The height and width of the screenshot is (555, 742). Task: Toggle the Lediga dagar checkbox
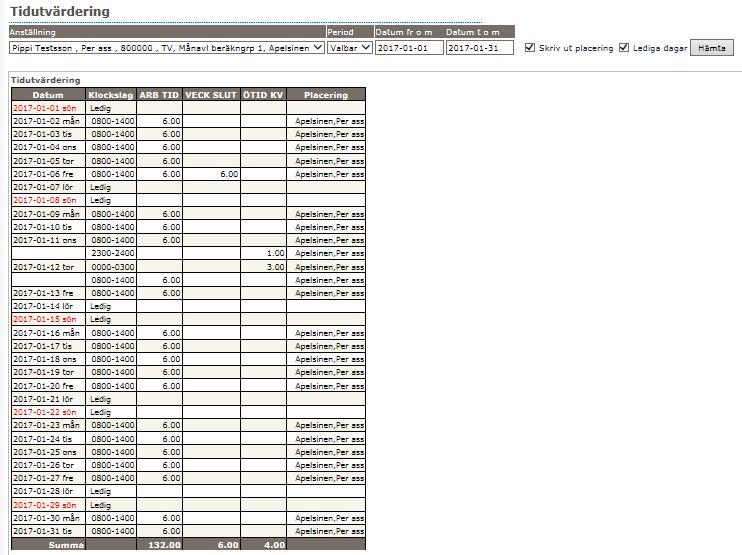point(624,47)
